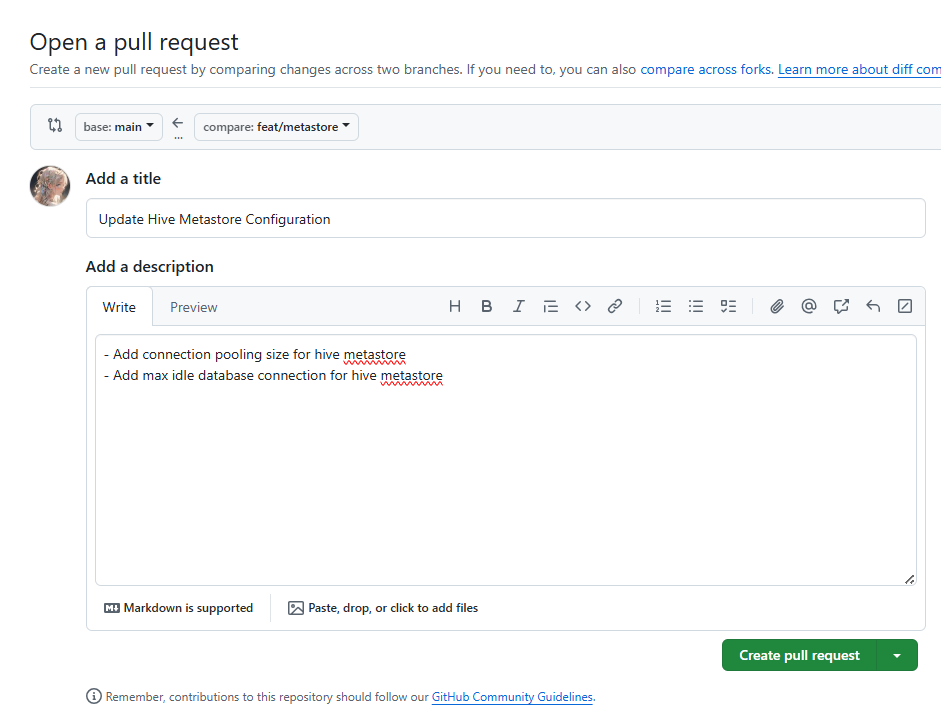Open the GitHub Community Guidelines link

point(512,697)
